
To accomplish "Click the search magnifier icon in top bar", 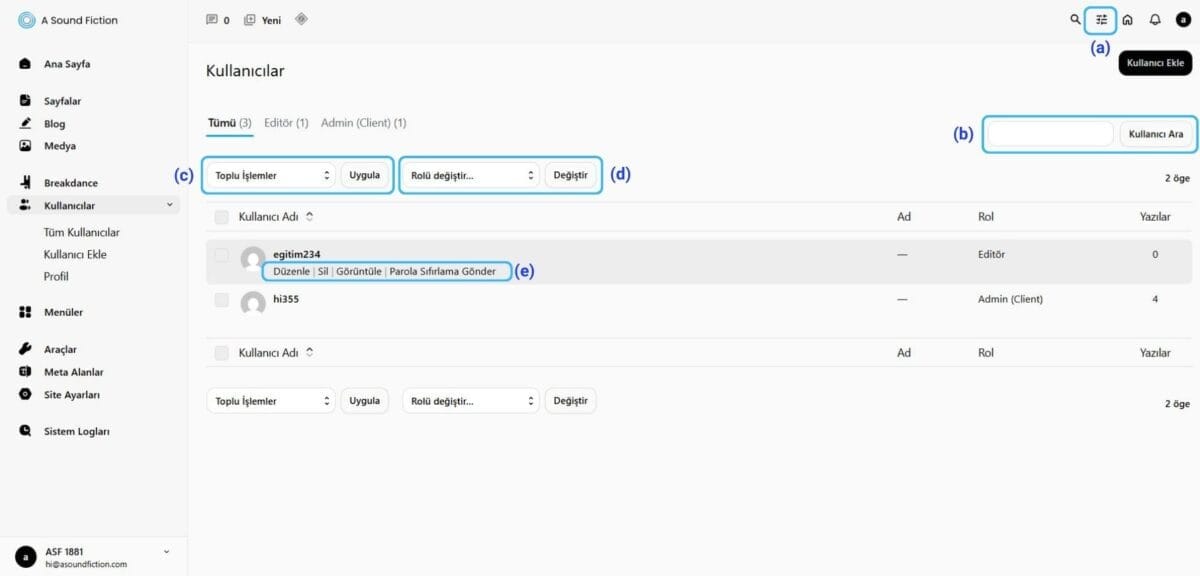I will click(1075, 19).
